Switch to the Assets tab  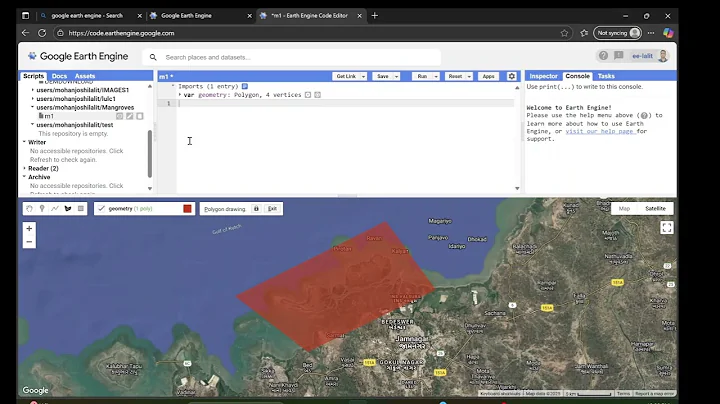click(x=85, y=76)
